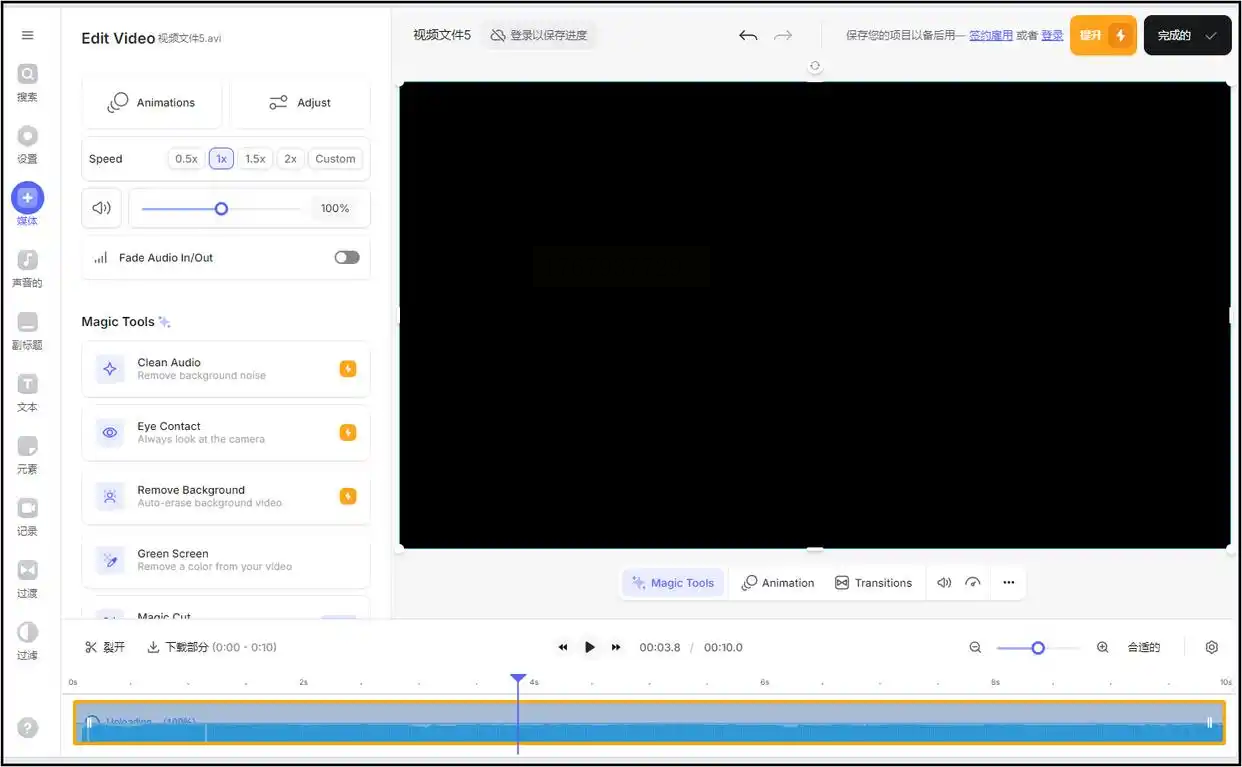Open the 文本 text tool in the sidebar
The height and width of the screenshot is (767, 1242).
[28, 385]
